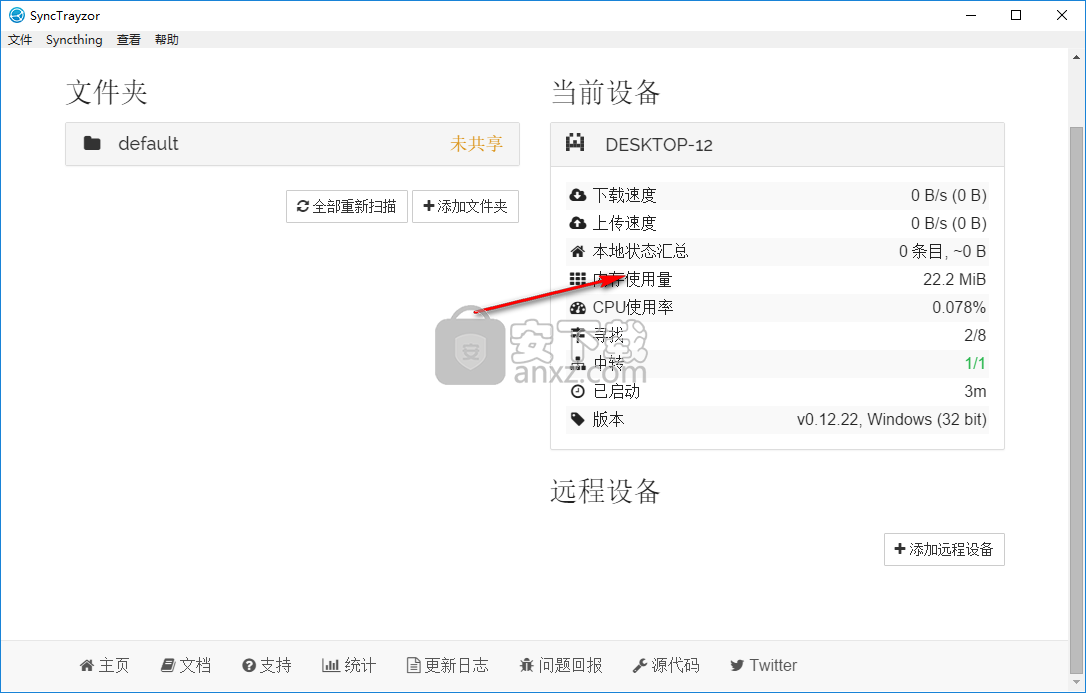Click the DESKTOP-12 device identicon
1086x693 pixels.
(575, 143)
